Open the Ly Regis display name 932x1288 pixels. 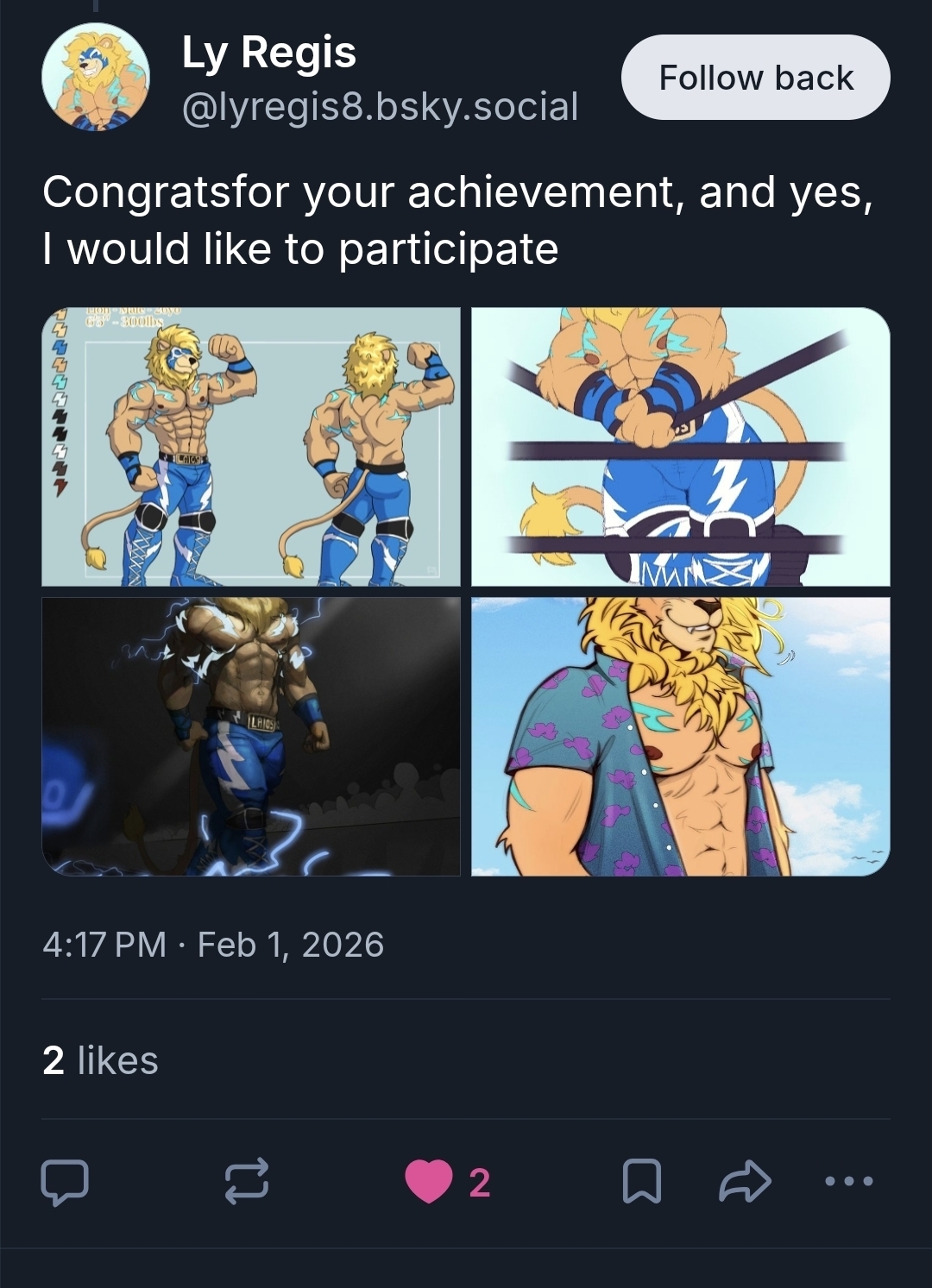pyautogui.click(x=268, y=53)
